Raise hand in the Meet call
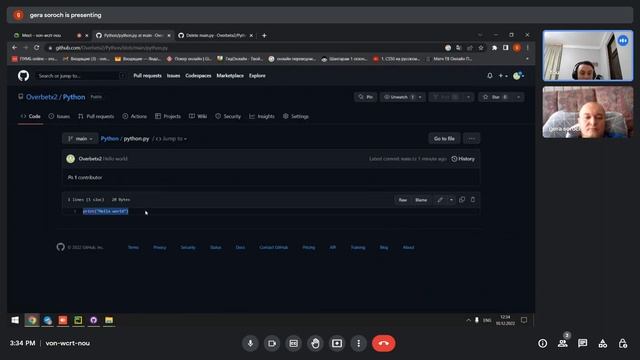640x360 pixels. (x=315, y=343)
